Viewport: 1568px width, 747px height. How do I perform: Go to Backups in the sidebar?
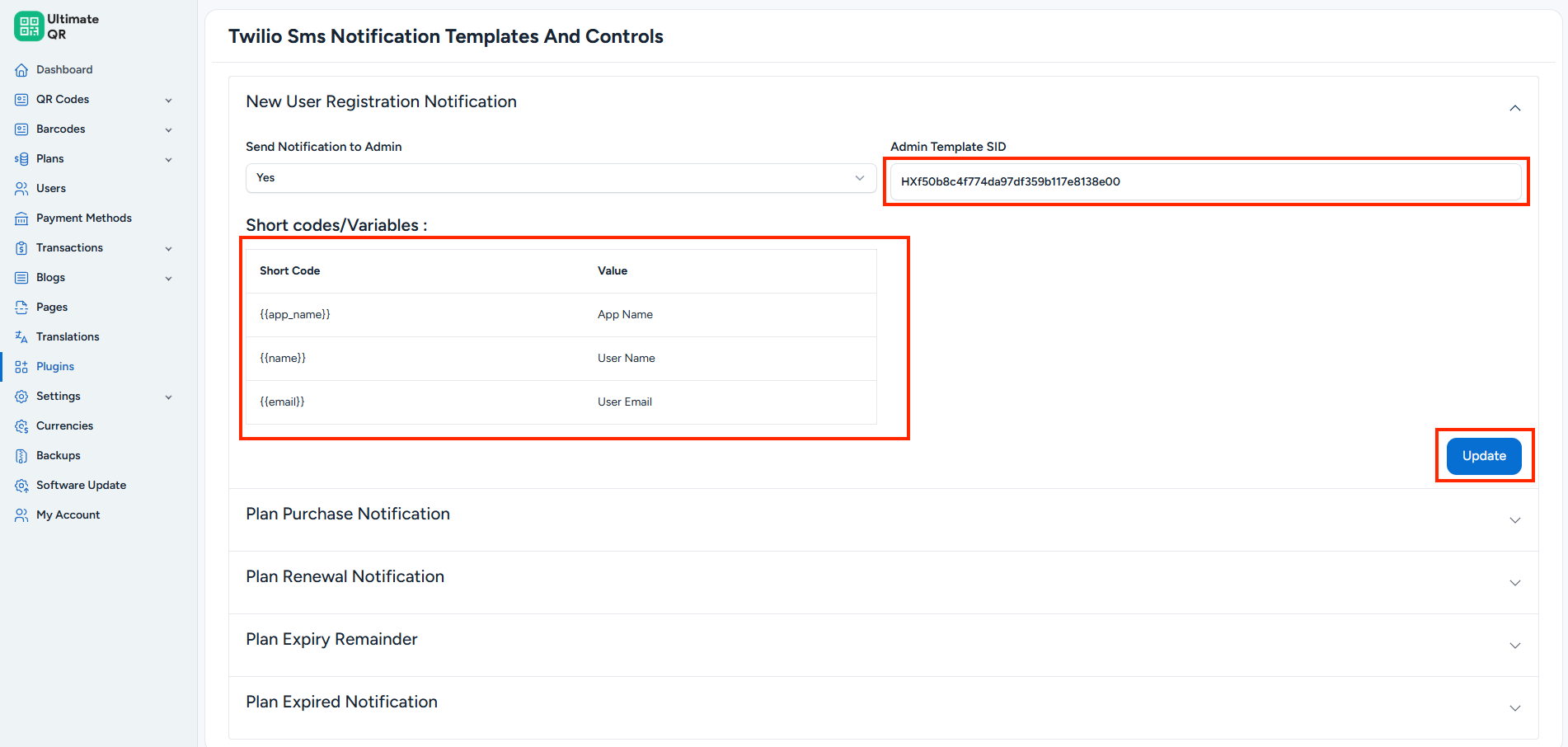coord(59,456)
